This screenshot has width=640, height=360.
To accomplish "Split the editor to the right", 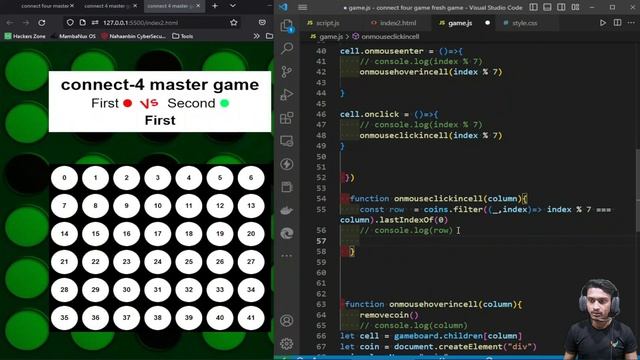I will [617, 23].
